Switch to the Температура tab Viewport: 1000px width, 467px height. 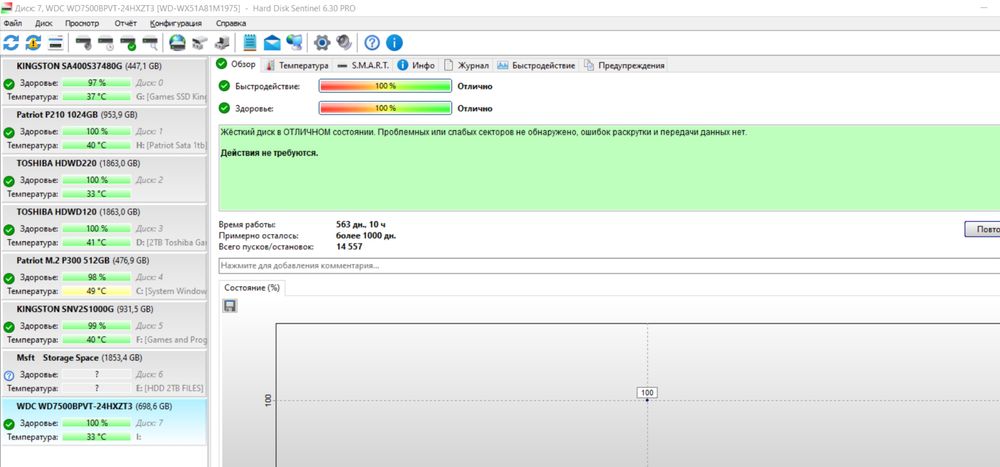[x=297, y=65]
